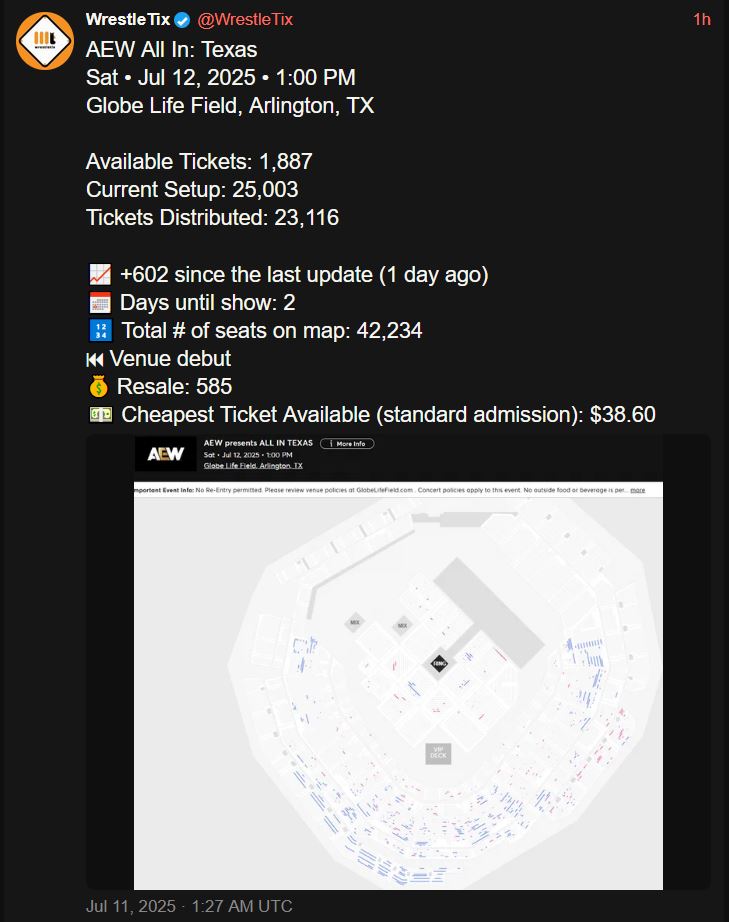Click the calendar emoji icon
729x922 pixels.
tap(100, 303)
